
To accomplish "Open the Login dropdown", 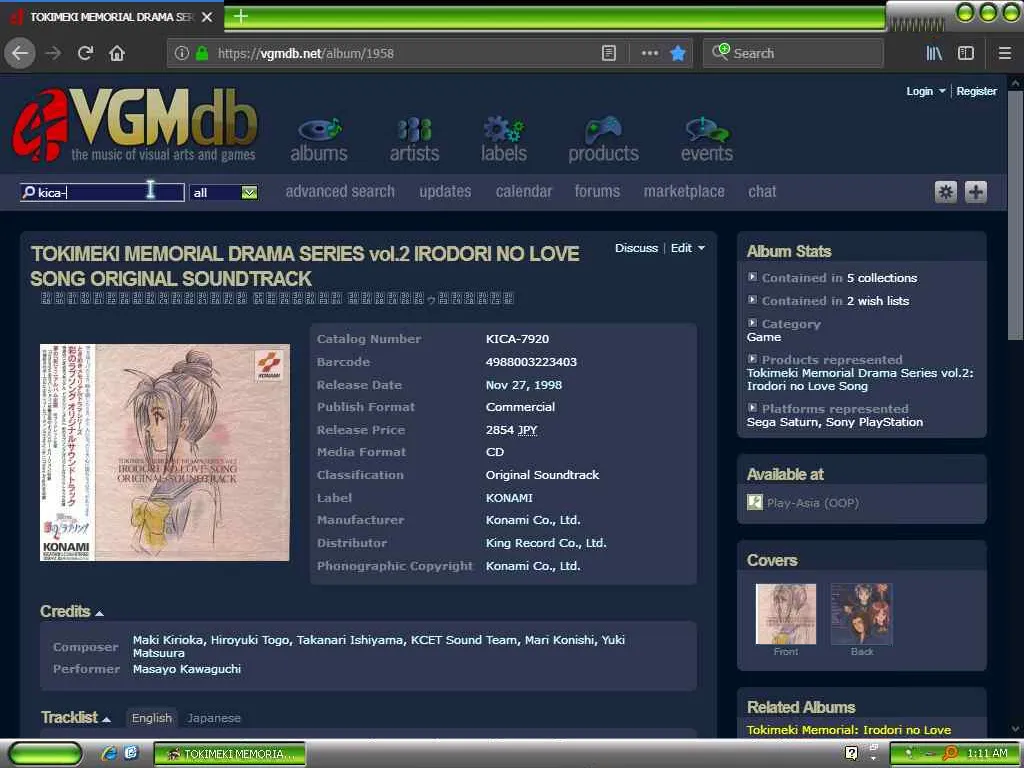I will click(925, 91).
